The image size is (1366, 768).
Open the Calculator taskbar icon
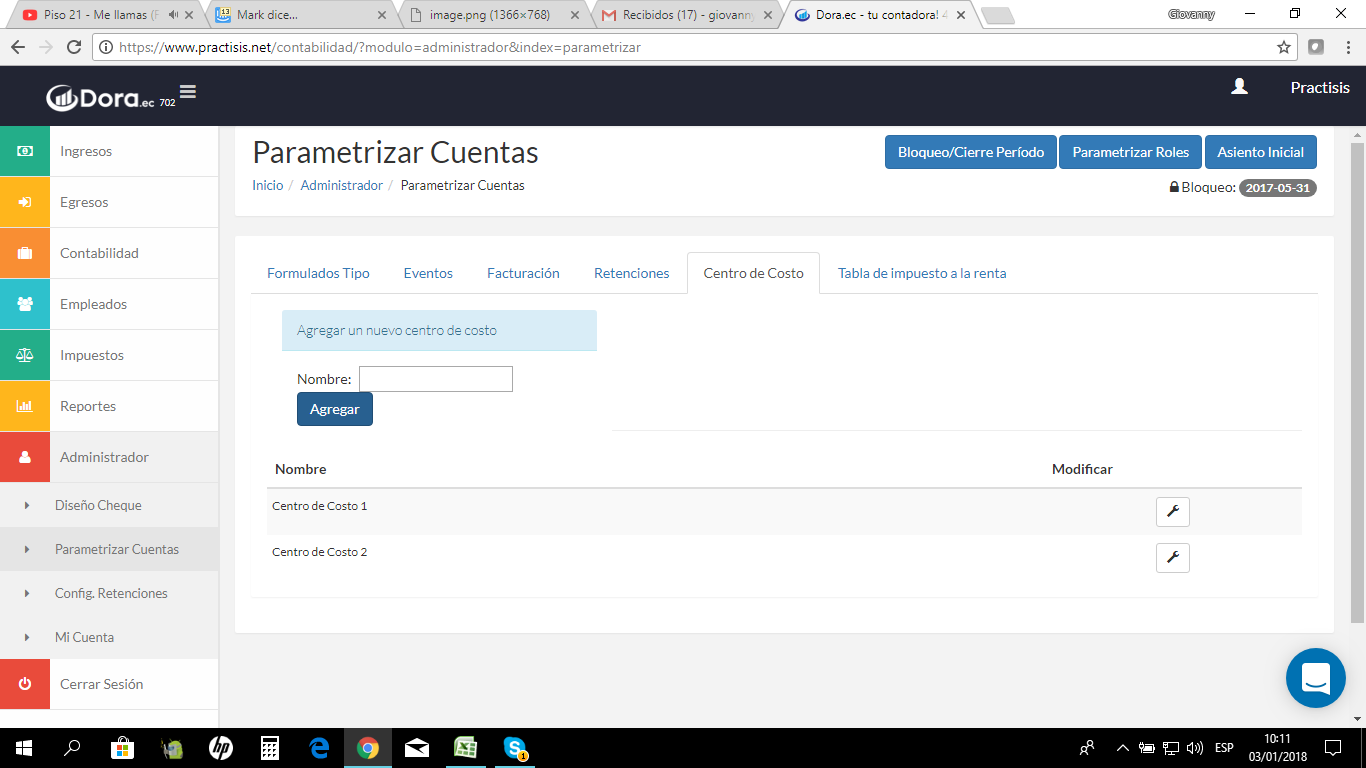coord(269,748)
